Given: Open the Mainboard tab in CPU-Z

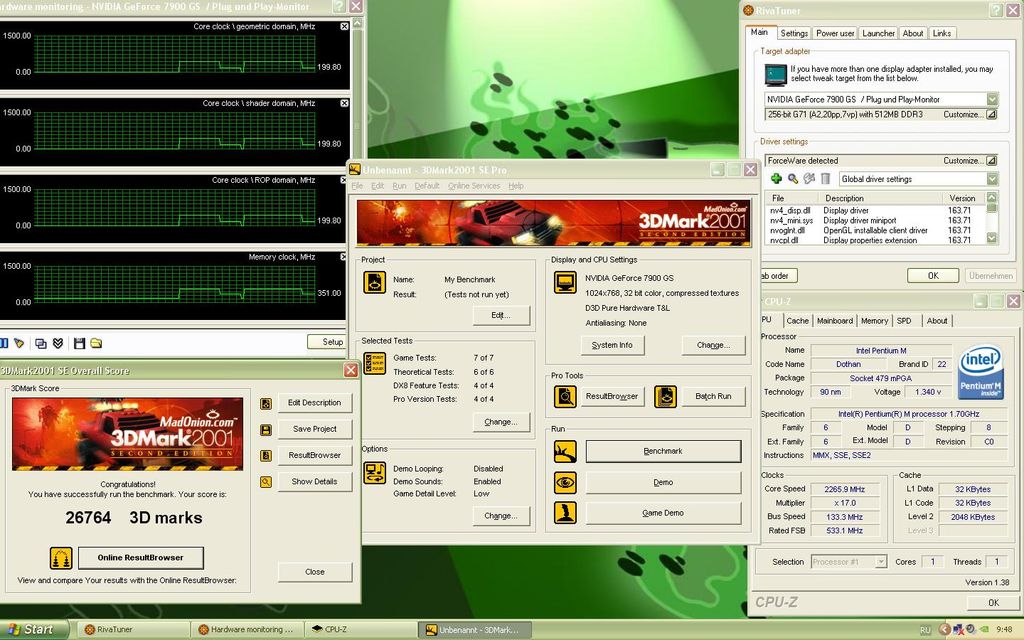Looking at the screenshot, I should coord(835,321).
